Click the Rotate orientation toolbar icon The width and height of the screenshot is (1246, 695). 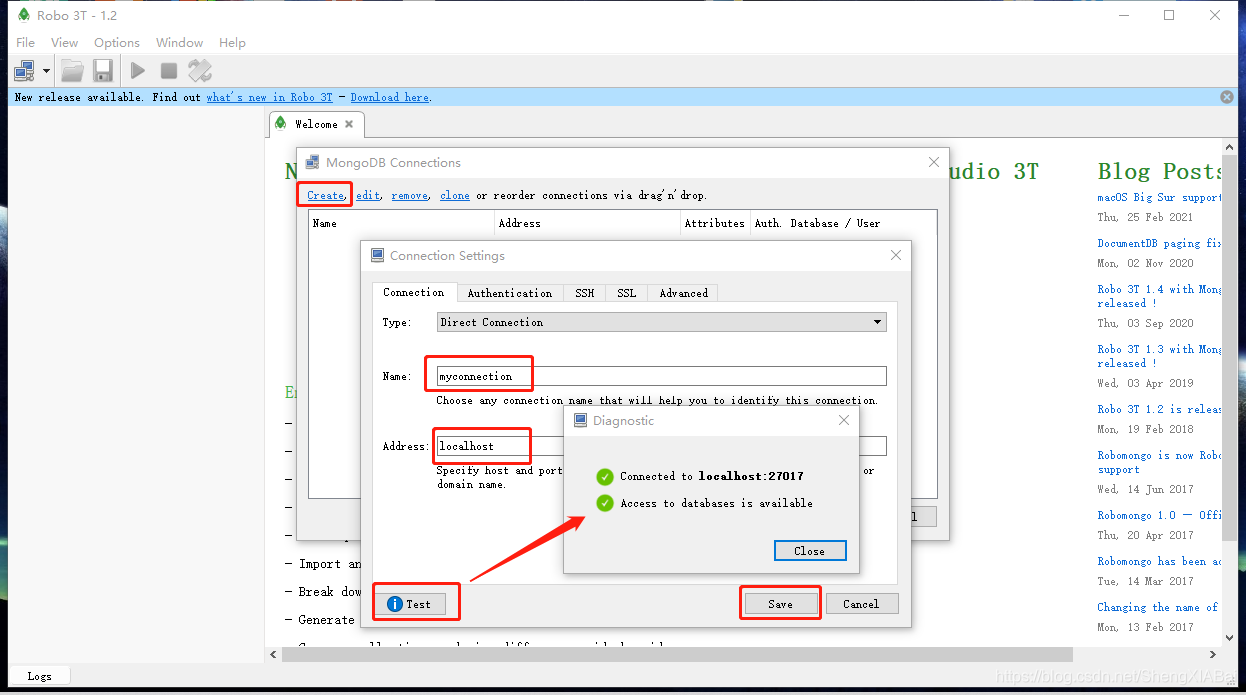(x=200, y=70)
